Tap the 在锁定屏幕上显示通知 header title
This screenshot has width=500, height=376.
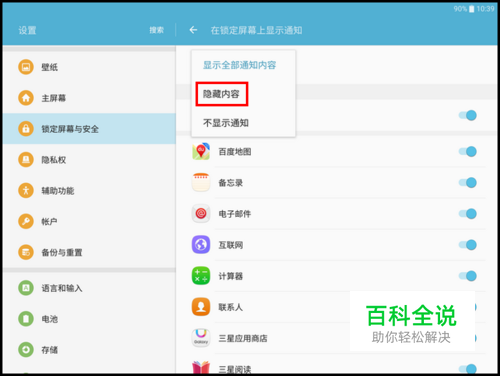pyautogui.click(x=256, y=30)
